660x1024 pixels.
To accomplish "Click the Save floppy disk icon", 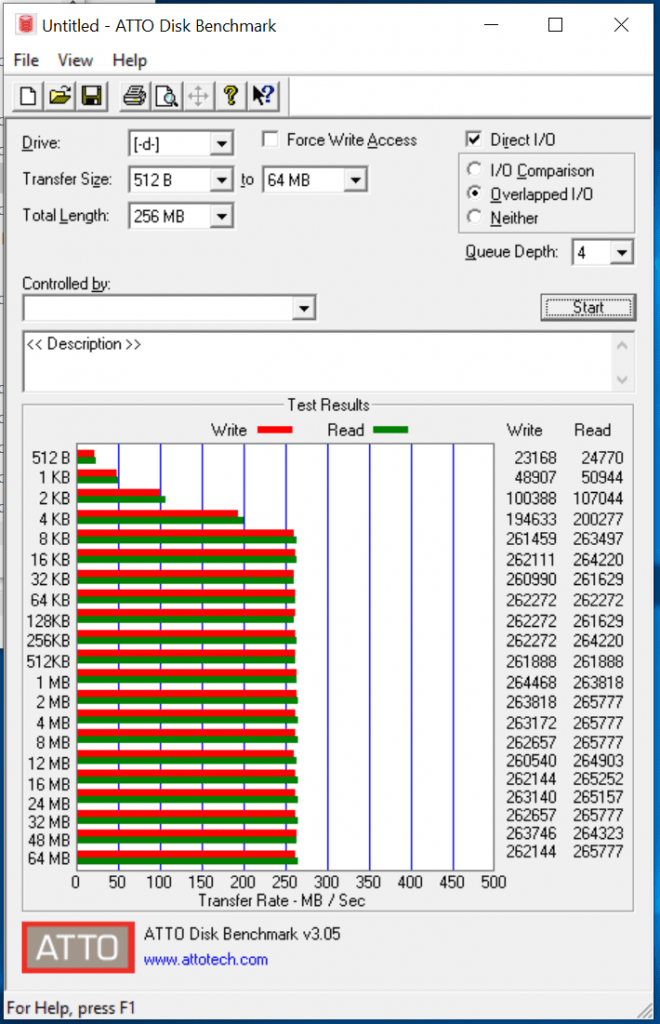I will 91,96.
